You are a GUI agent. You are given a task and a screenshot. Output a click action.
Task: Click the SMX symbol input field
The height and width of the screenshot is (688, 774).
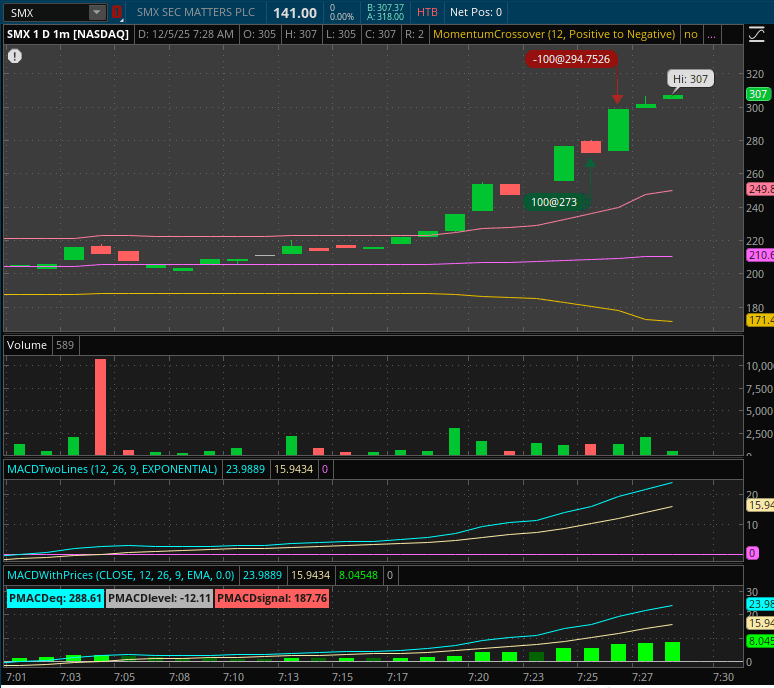click(x=45, y=13)
